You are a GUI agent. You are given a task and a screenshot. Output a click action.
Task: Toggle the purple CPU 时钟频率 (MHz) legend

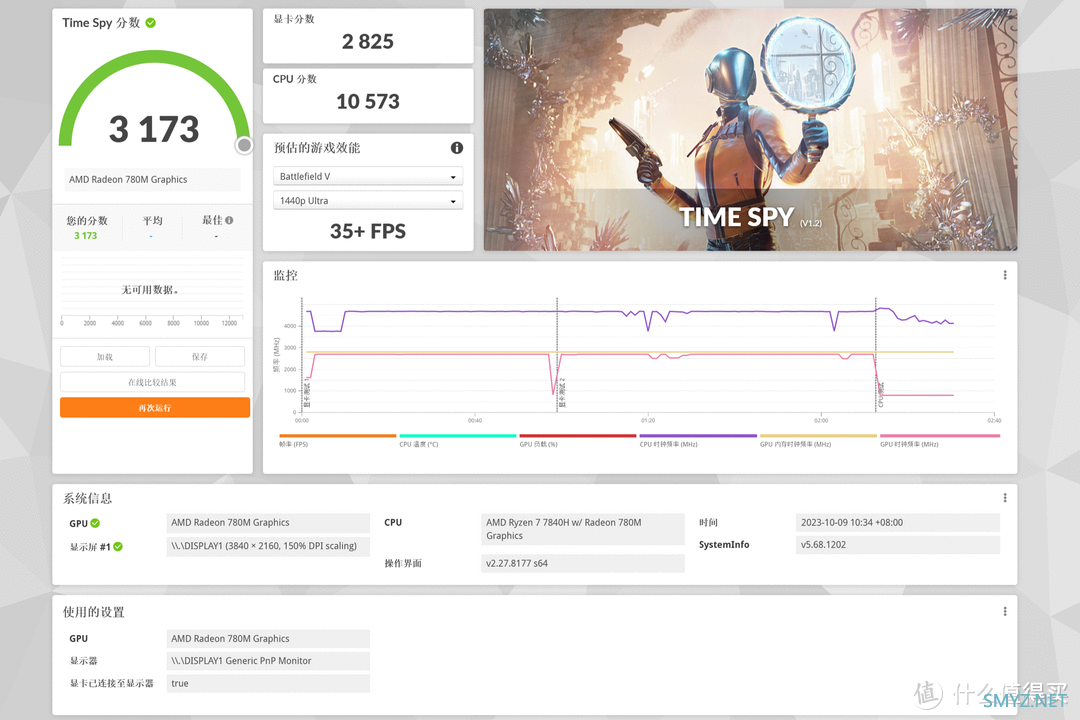pos(698,435)
